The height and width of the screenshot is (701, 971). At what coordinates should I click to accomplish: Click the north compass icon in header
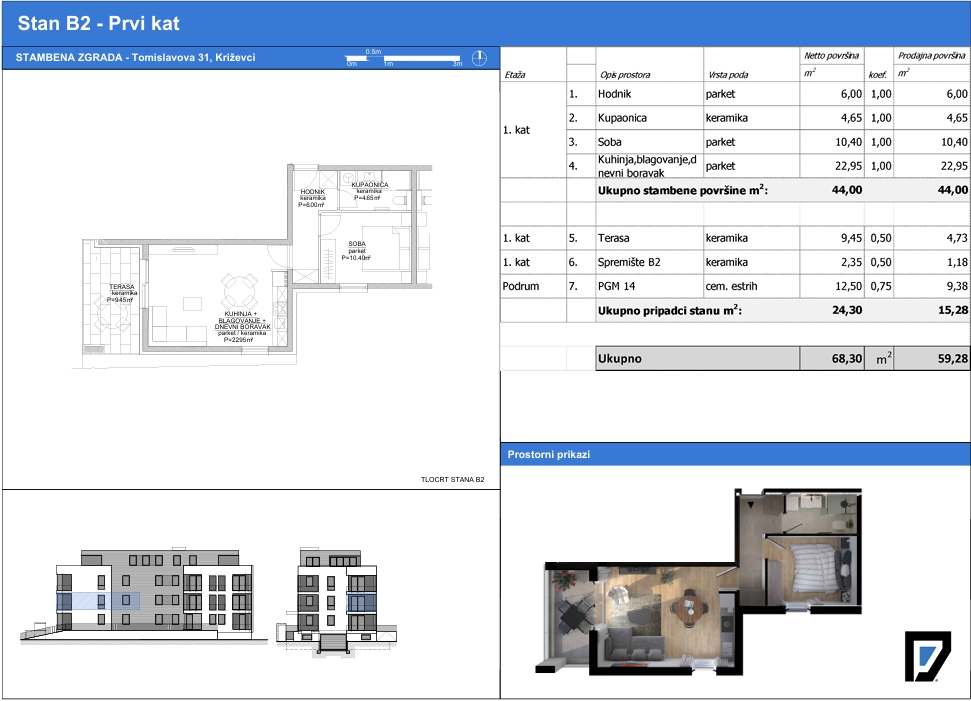point(479,58)
